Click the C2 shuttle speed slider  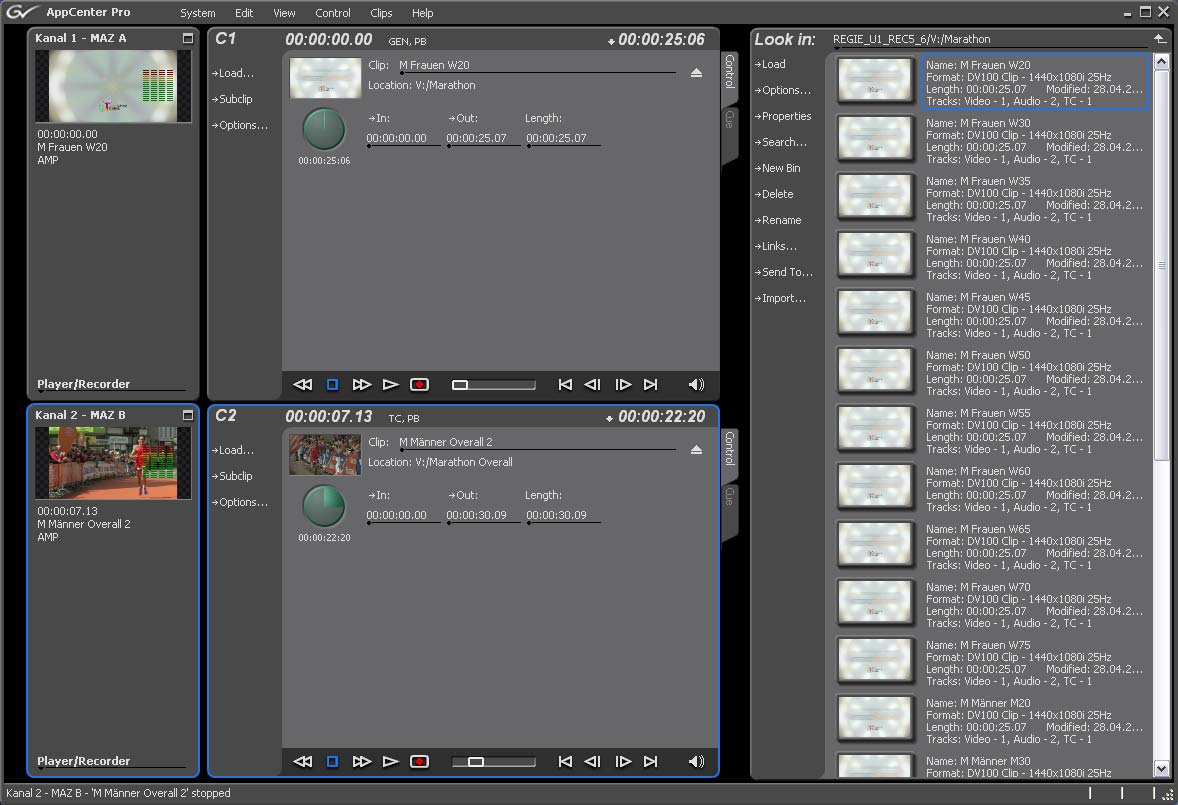[x=494, y=761]
